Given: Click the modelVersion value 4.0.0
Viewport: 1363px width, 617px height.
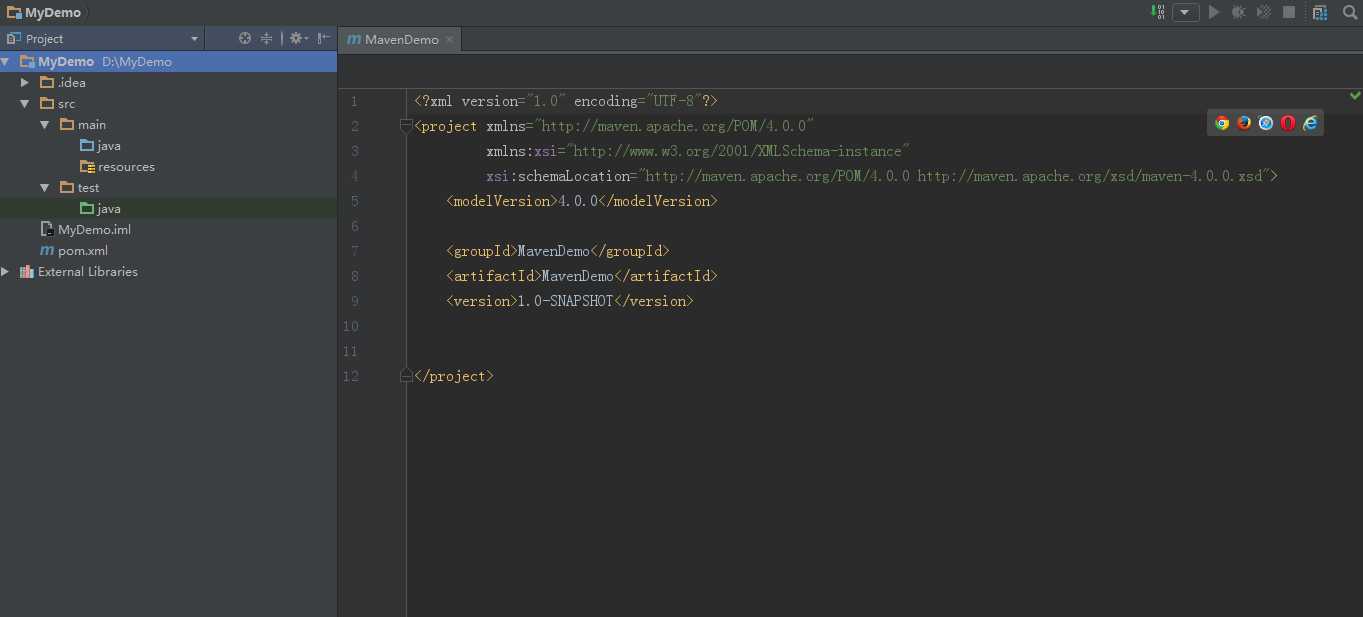Looking at the screenshot, I should coord(577,201).
